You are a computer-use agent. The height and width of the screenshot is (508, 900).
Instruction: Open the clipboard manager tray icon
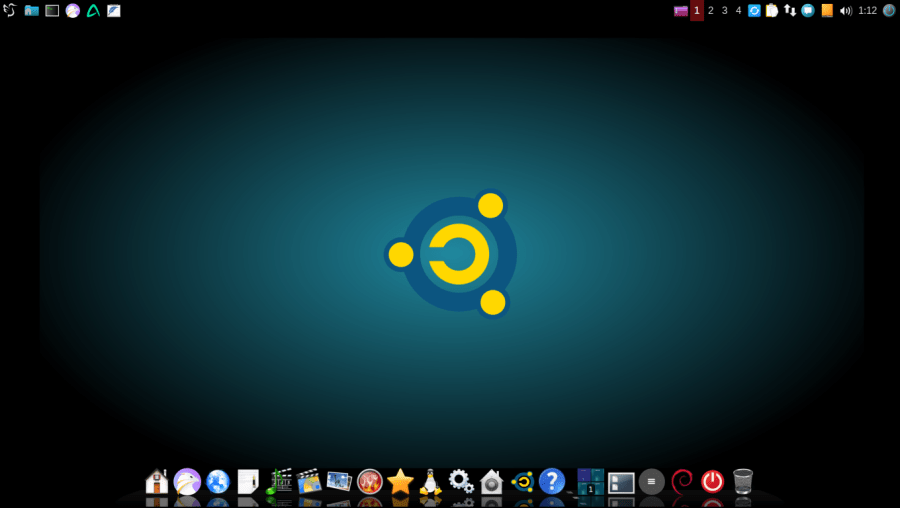tap(772, 11)
